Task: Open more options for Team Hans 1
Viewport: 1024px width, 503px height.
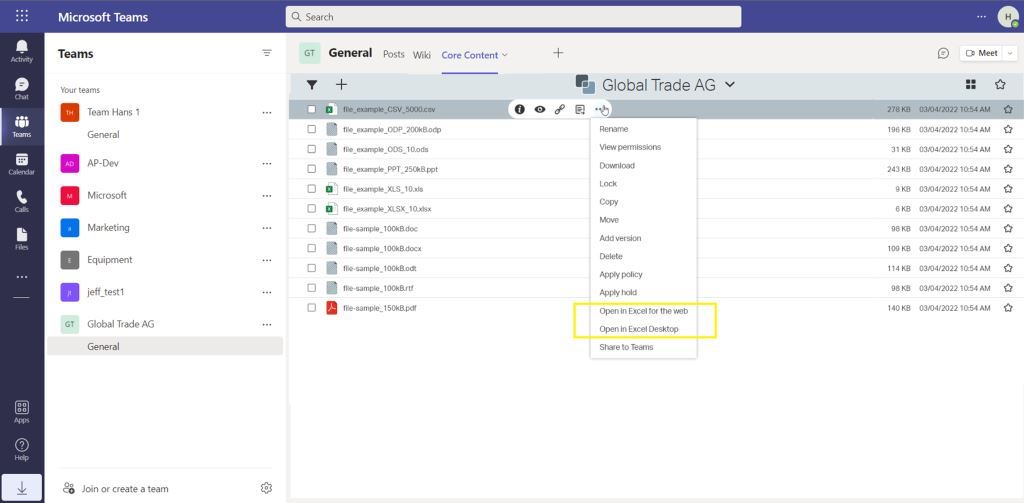Action: [266, 112]
